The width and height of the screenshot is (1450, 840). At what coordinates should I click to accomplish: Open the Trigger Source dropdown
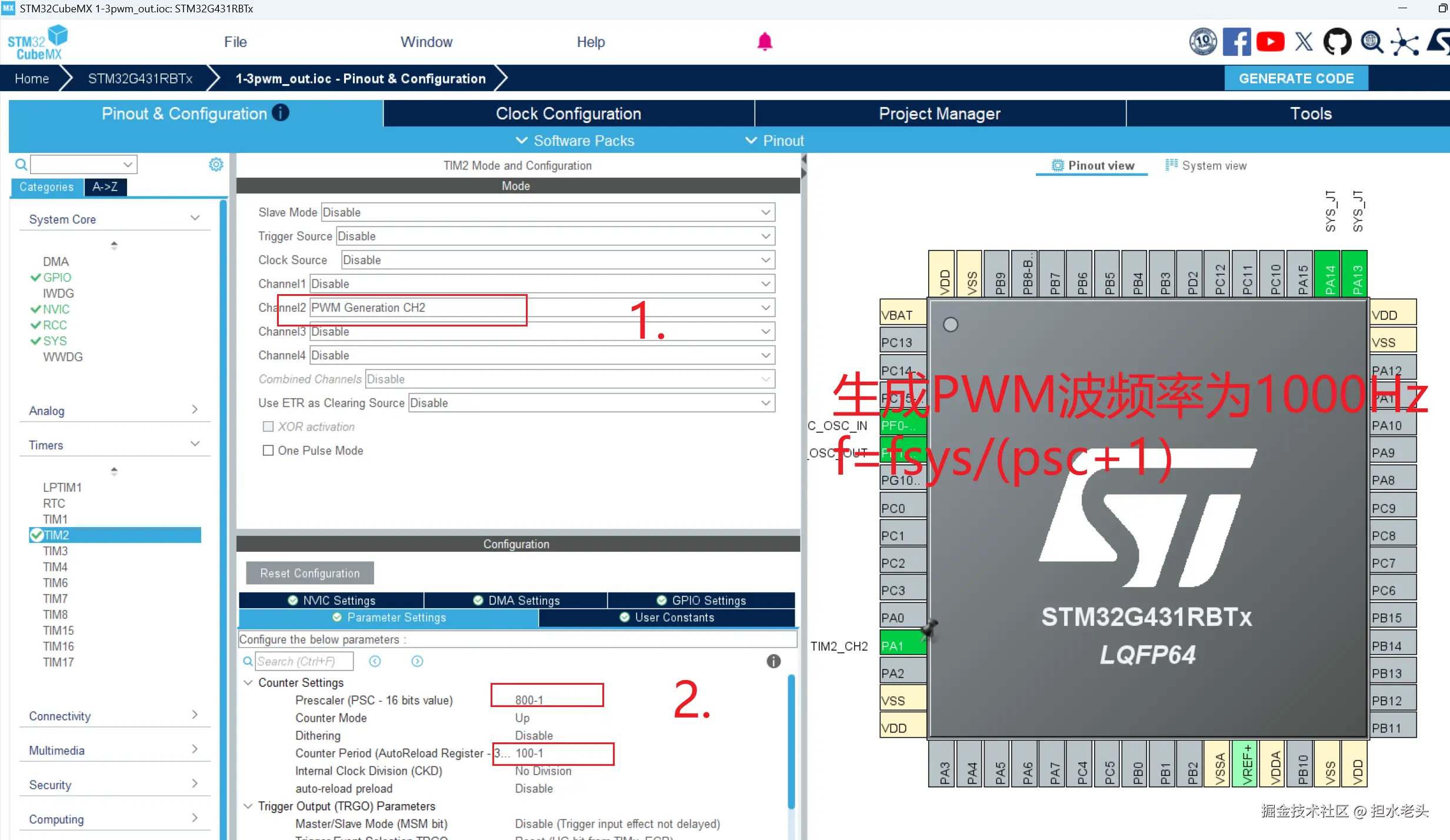tap(555, 236)
